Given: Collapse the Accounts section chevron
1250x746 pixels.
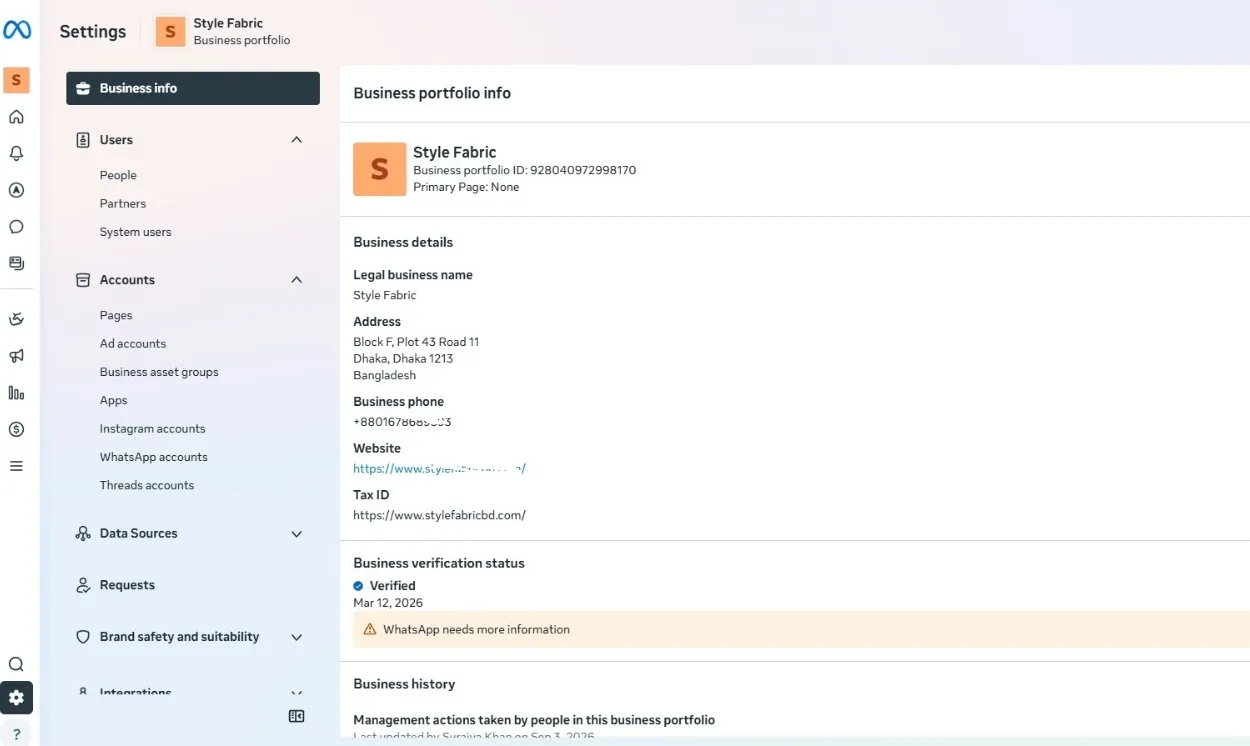Looking at the screenshot, I should click(296, 280).
